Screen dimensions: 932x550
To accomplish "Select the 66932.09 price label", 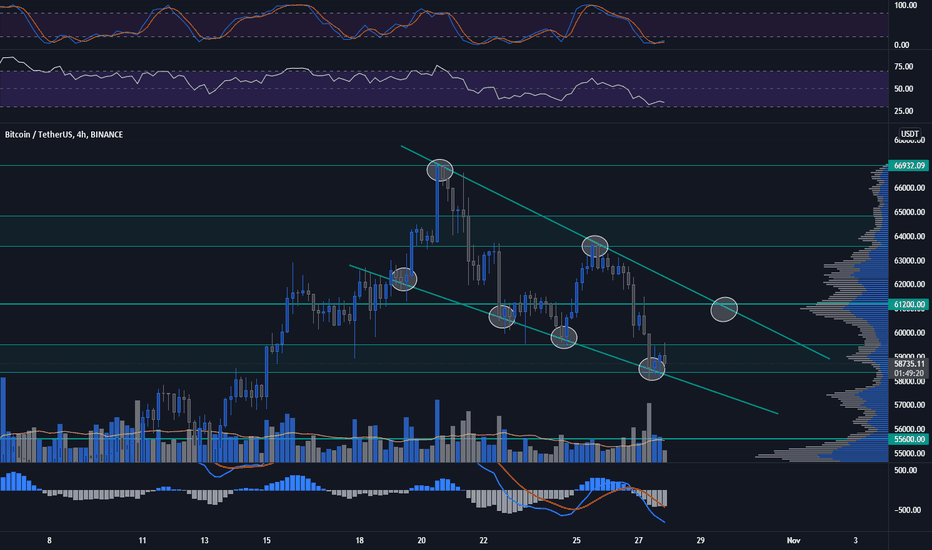I will point(909,165).
